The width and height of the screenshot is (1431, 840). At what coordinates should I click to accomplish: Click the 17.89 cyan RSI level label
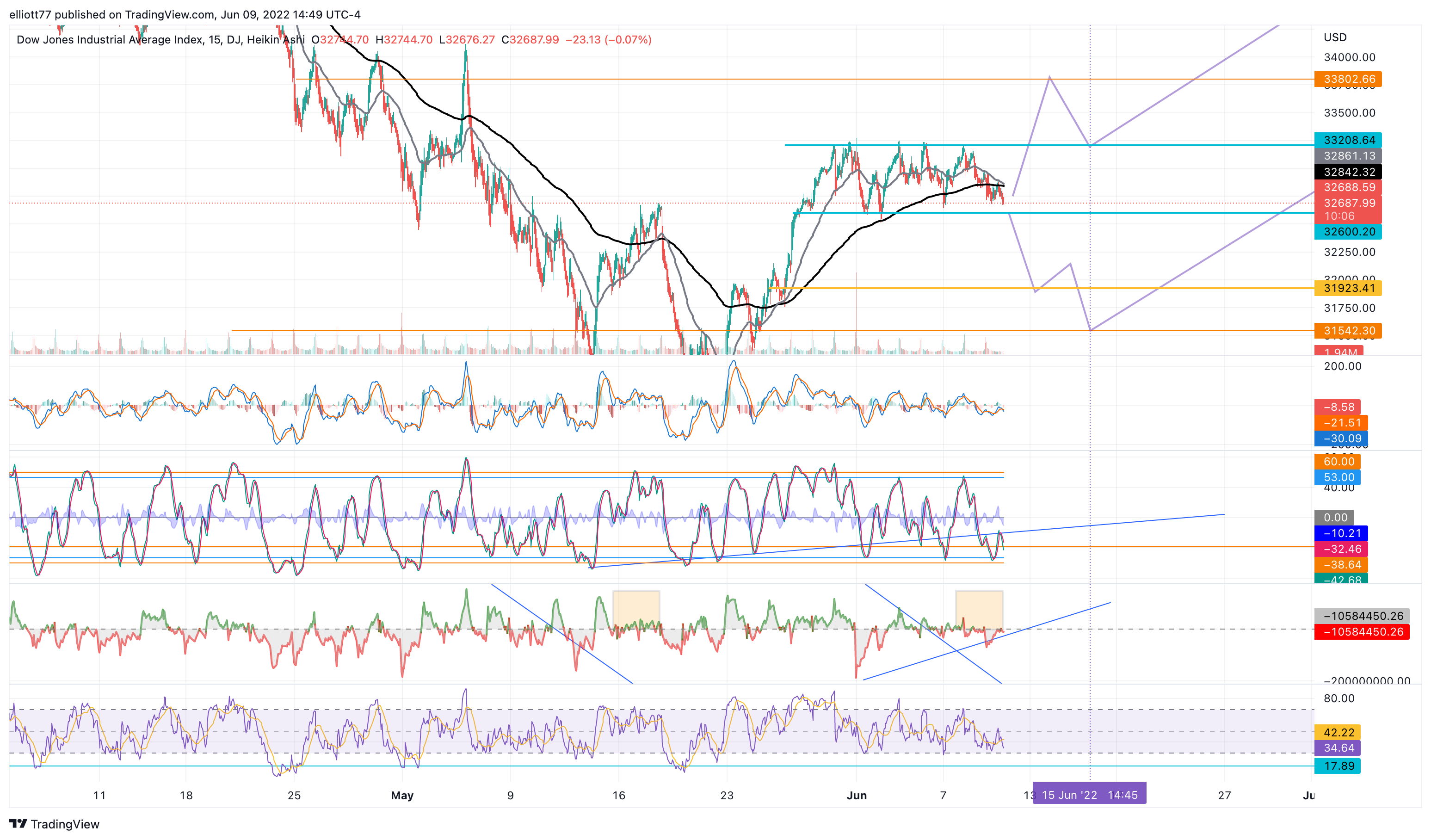pyautogui.click(x=1337, y=767)
